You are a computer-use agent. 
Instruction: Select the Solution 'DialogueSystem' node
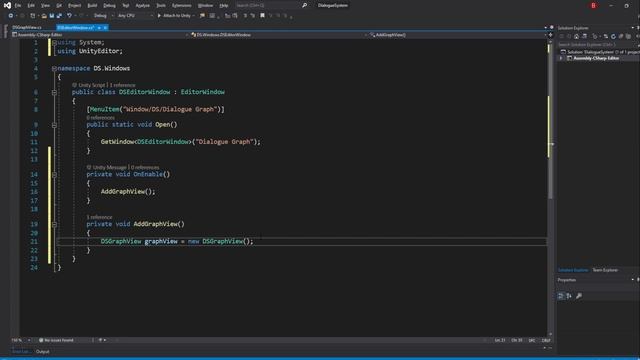[x=600, y=52]
